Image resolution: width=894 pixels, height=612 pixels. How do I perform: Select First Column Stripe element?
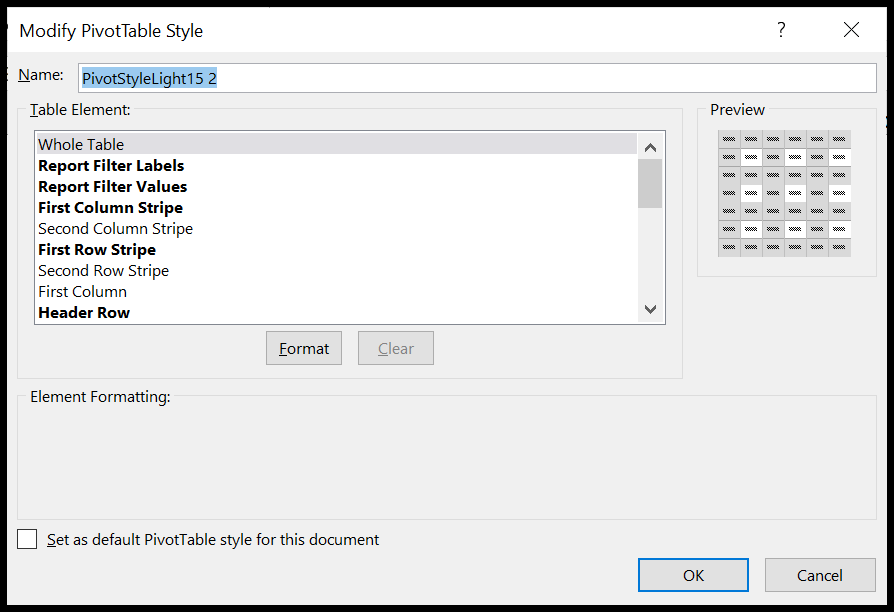point(110,207)
